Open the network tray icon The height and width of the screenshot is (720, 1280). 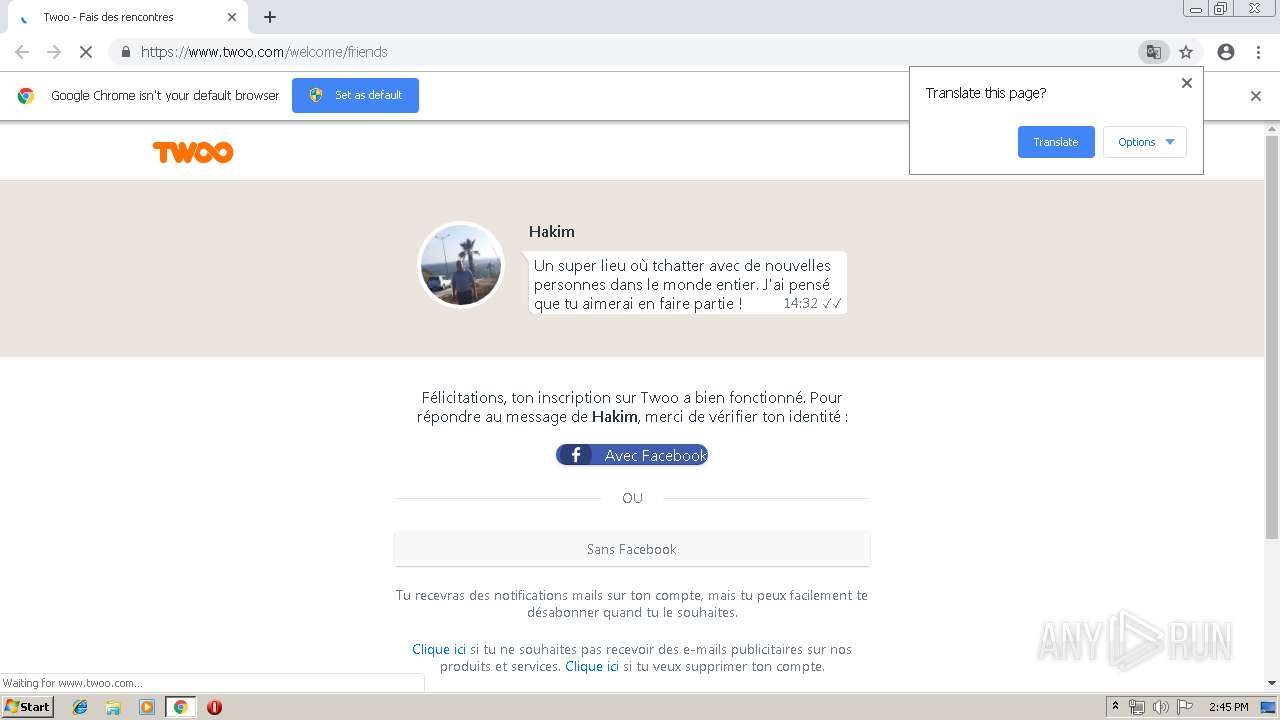pos(1137,707)
